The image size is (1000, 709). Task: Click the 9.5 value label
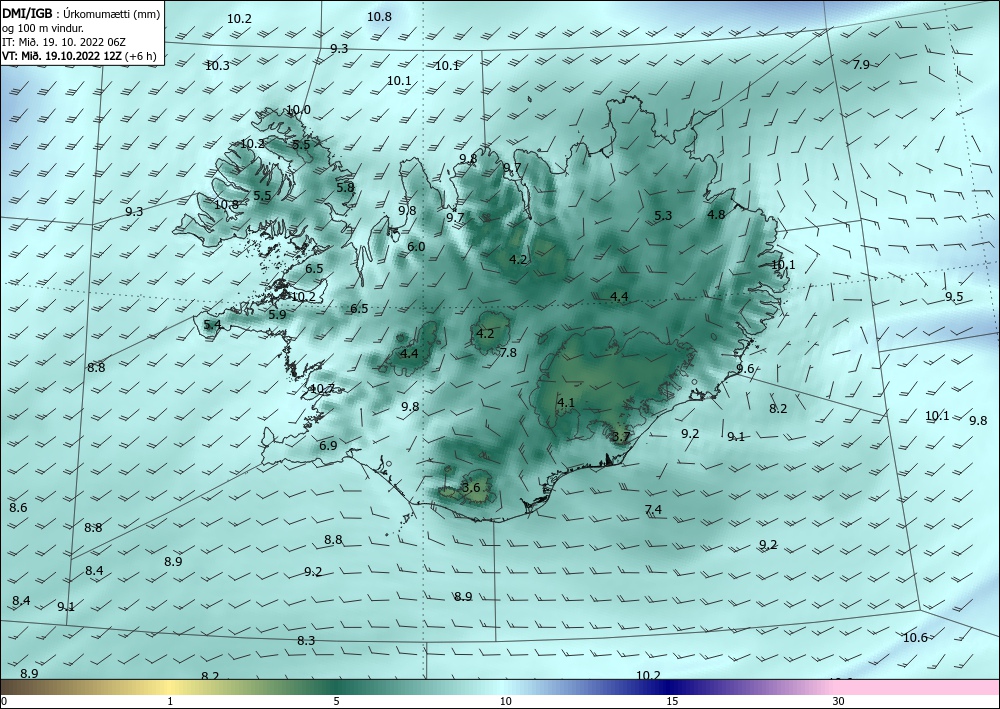(x=954, y=296)
